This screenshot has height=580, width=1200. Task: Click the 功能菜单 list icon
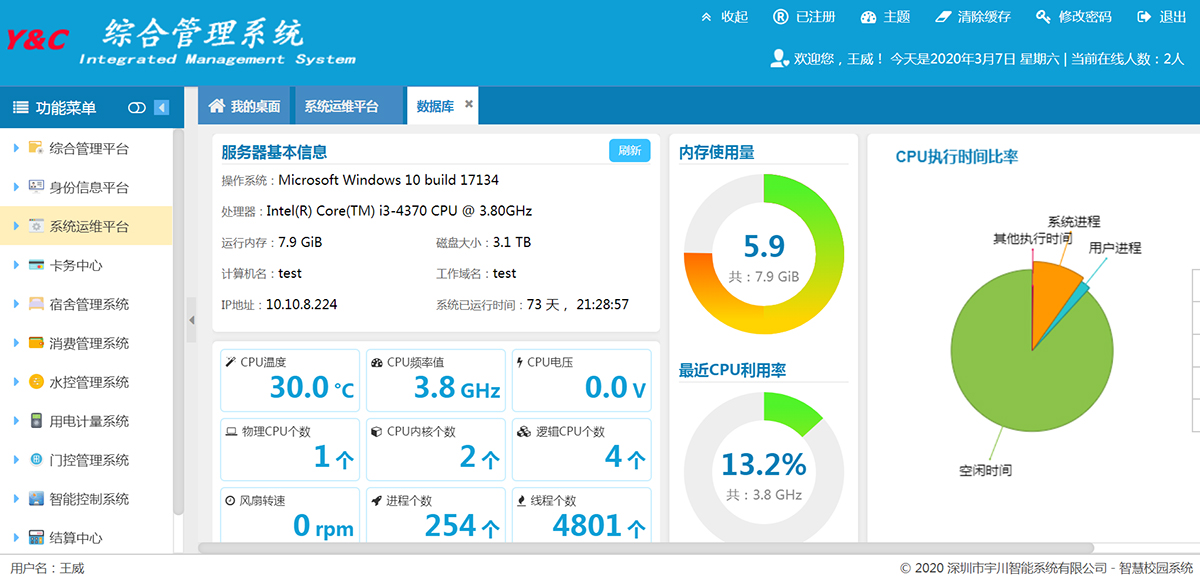[x=20, y=108]
